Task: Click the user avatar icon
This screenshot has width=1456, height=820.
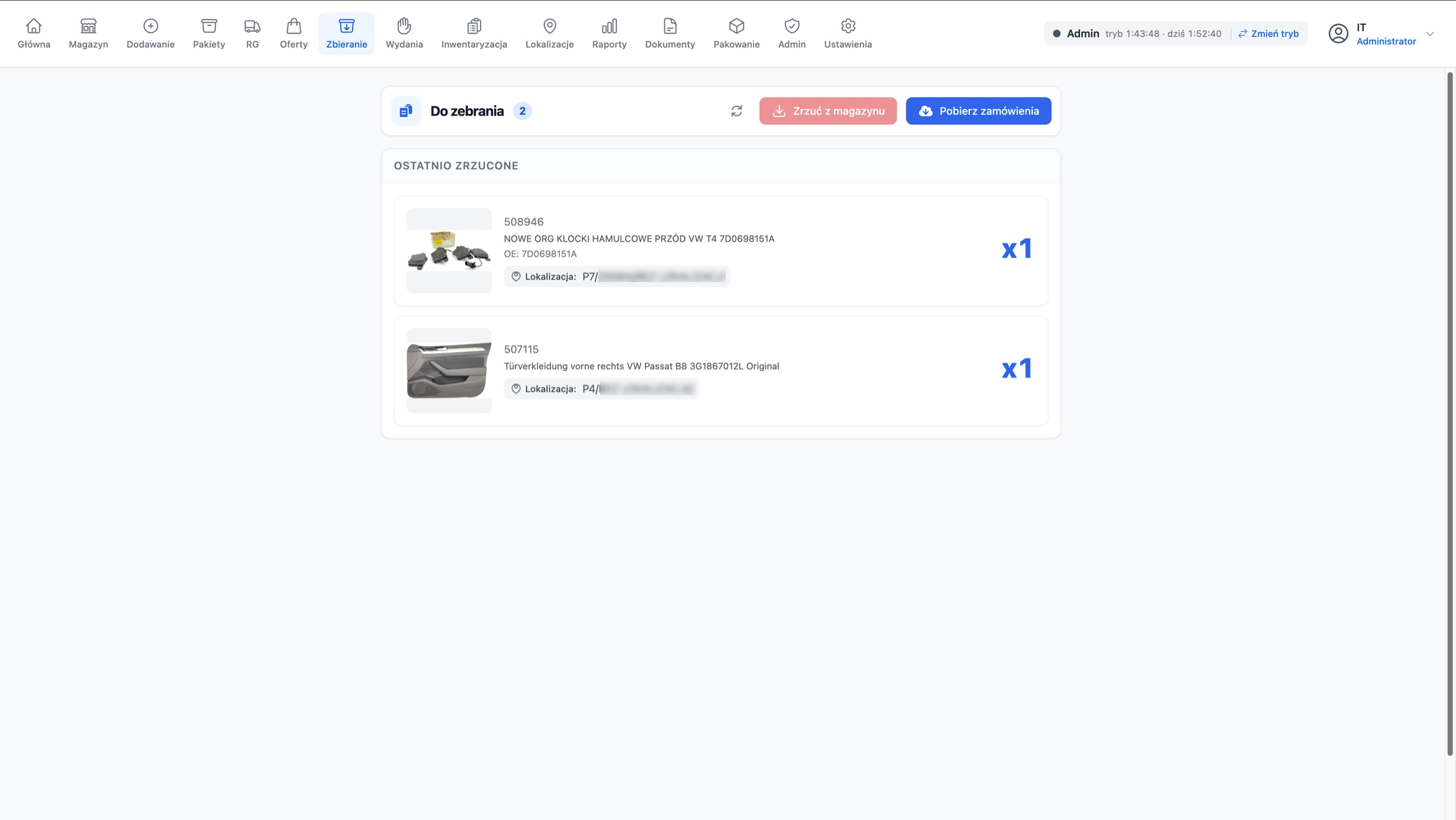Action: pyautogui.click(x=1338, y=34)
